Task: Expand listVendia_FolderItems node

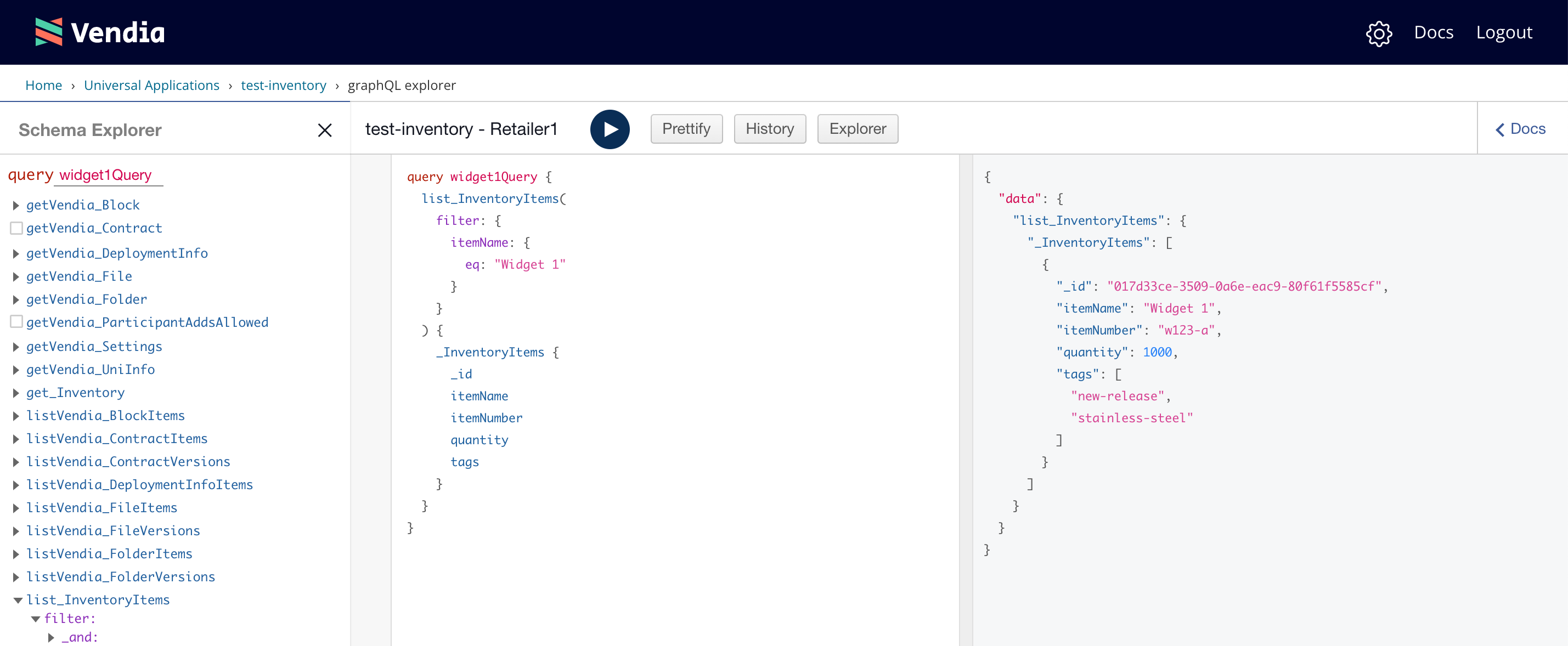Action: 16,554
